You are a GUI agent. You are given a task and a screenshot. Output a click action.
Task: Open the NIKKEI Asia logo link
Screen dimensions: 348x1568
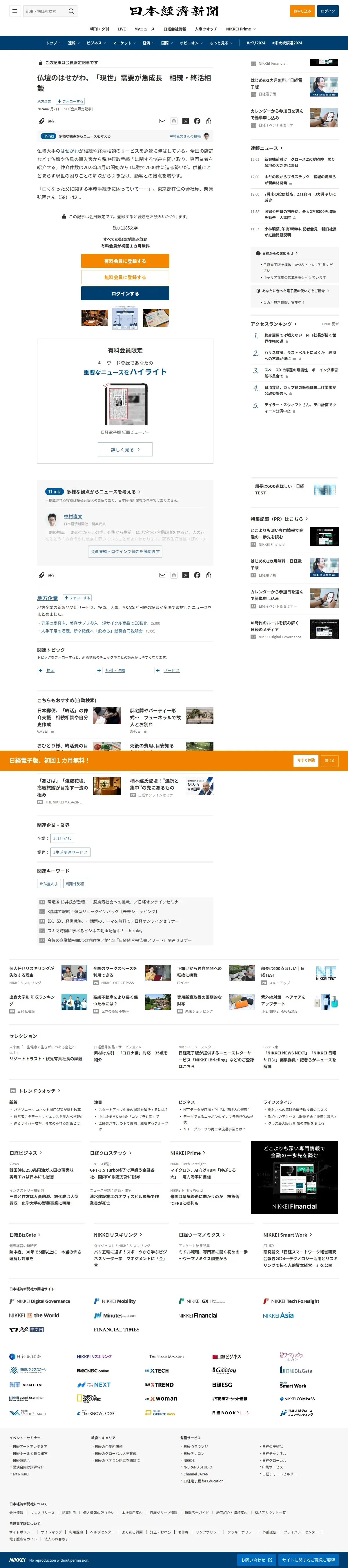click(x=278, y=1315)
